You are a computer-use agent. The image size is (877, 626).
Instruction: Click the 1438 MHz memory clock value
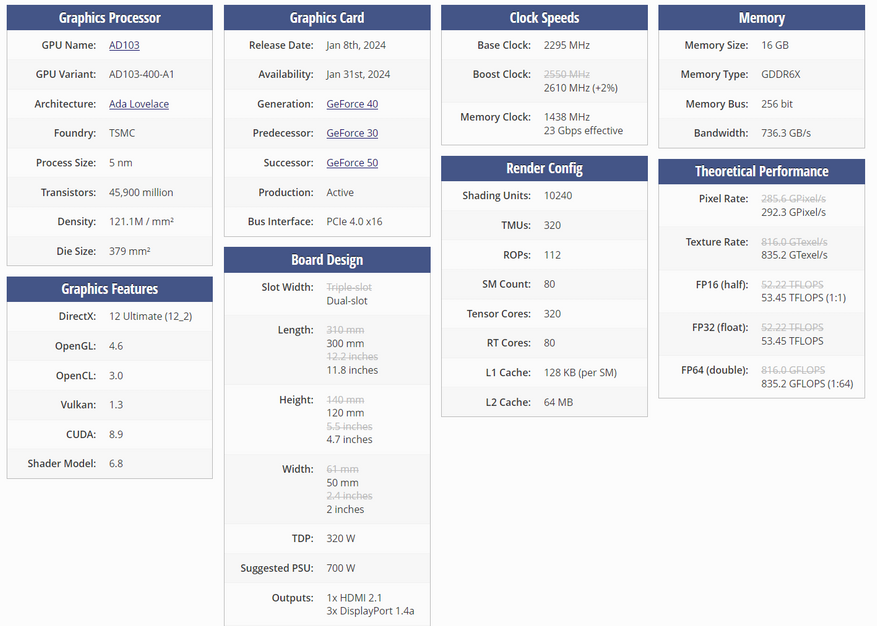(x=567, y=117)
